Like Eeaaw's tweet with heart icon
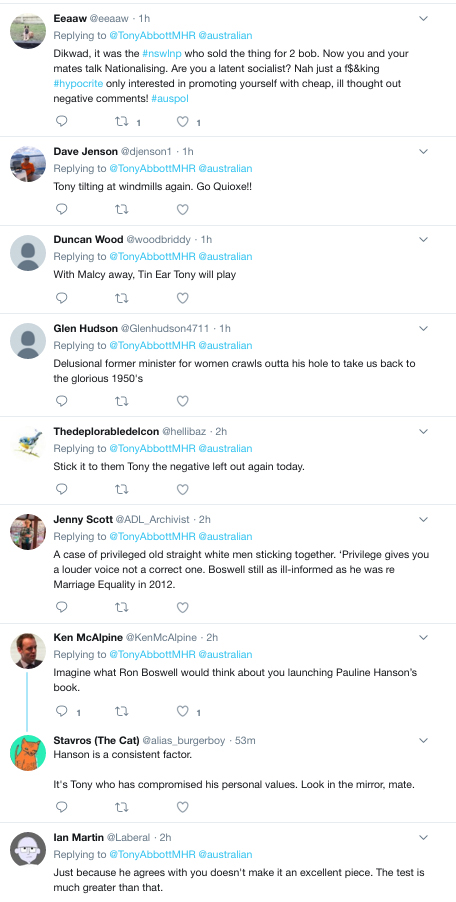Screen dimensions: 456x902 [182, 121]
